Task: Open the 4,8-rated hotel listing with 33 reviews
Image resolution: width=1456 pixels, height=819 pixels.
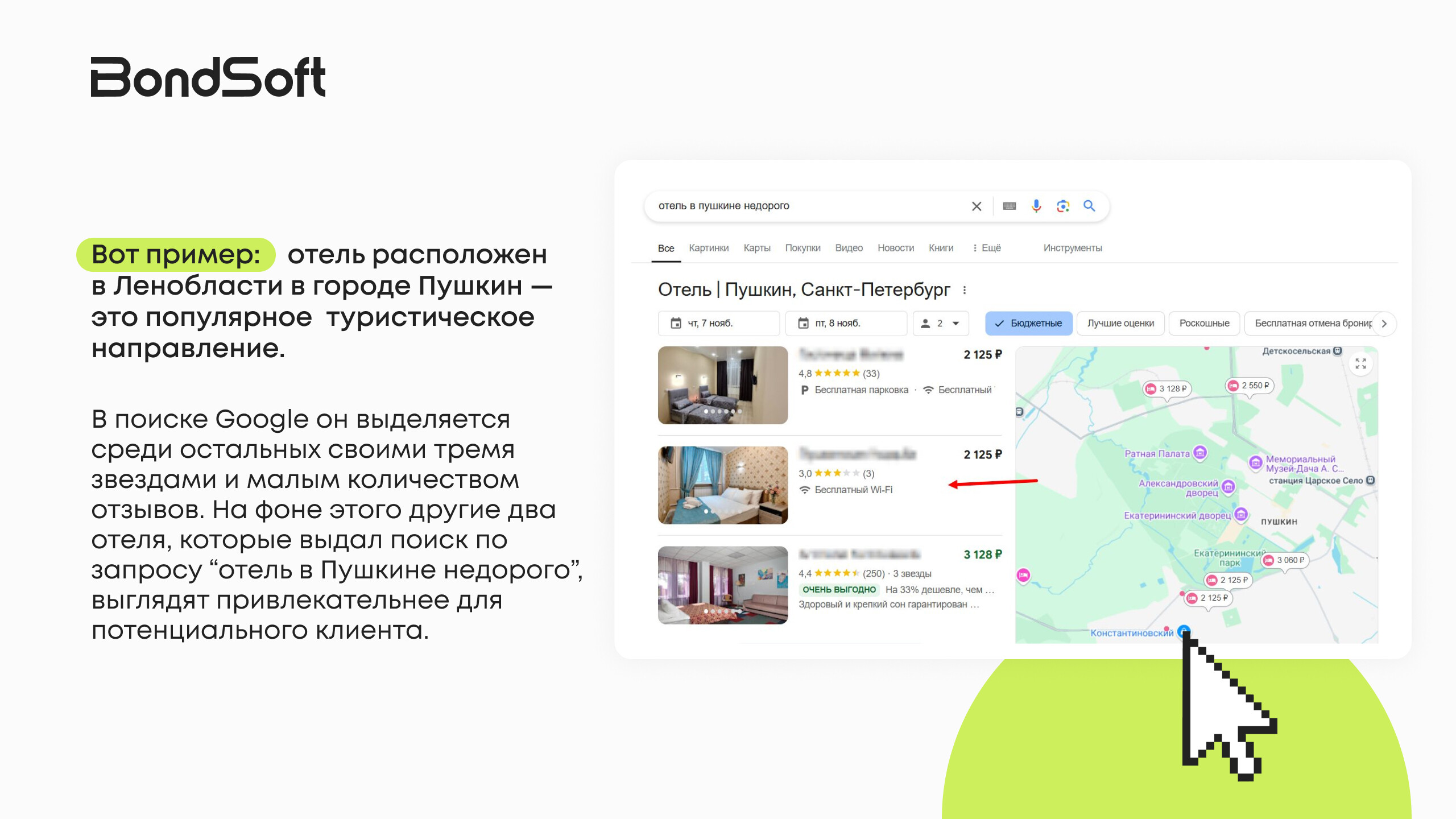Action: 830,385
